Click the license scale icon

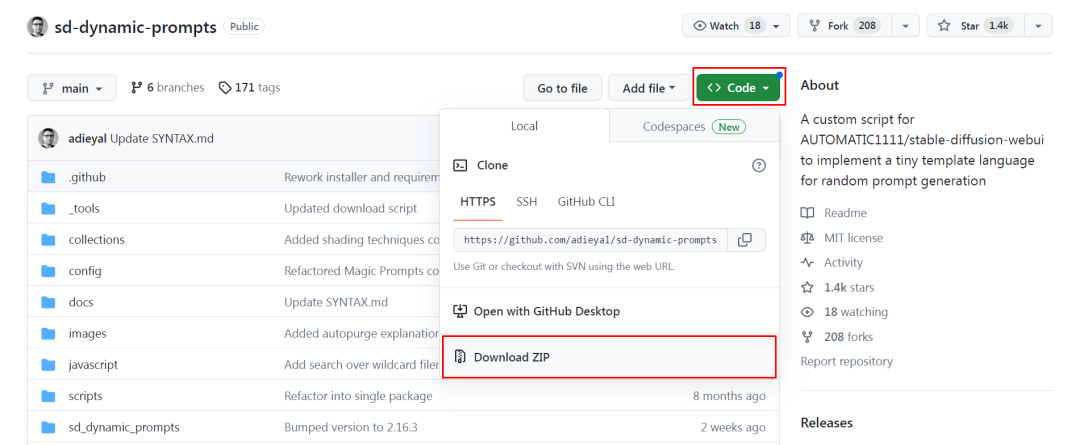(x=807, y=238)
